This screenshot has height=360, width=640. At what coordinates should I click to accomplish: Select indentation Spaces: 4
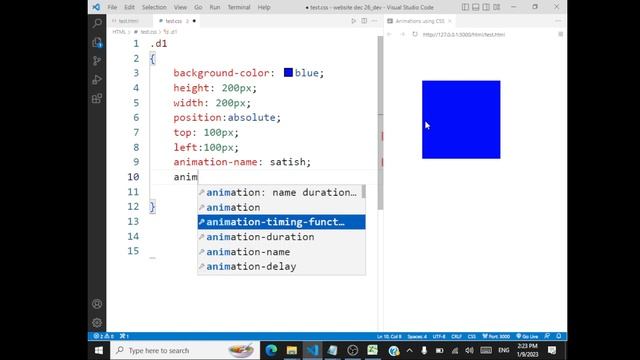point(417,336)
